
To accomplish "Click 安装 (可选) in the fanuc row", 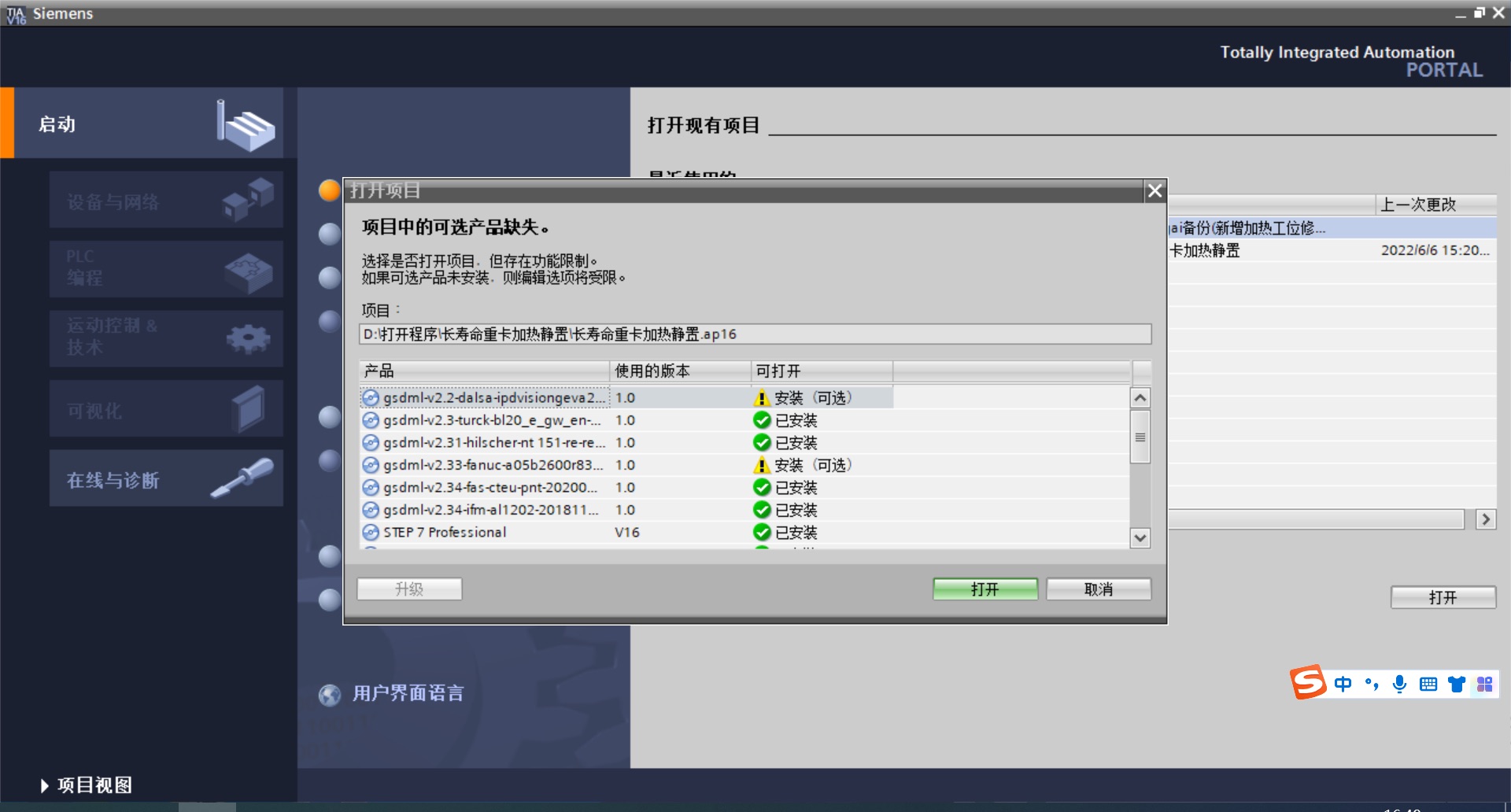I will tap(813, 465).
